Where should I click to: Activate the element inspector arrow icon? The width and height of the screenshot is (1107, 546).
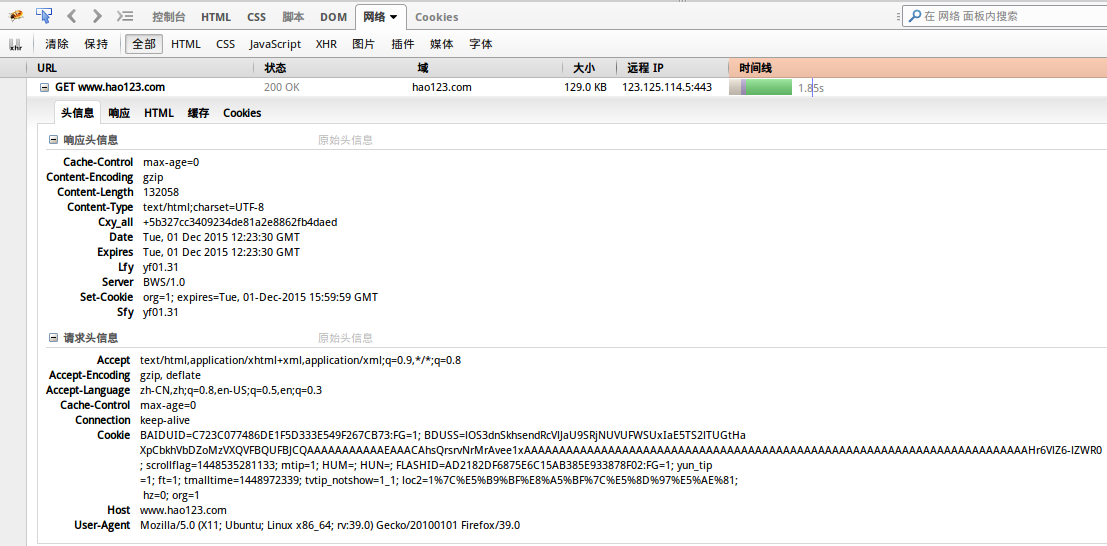click(x=44, y=16)
